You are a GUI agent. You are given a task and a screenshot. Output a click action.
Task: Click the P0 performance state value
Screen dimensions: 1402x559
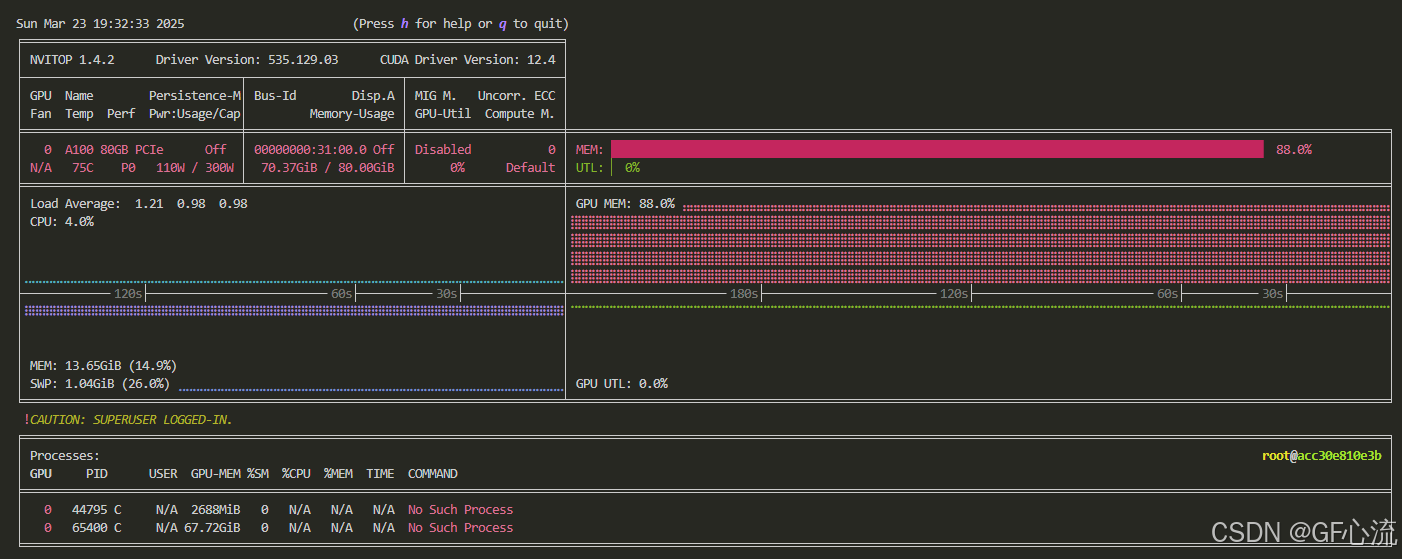click(128, 168)
